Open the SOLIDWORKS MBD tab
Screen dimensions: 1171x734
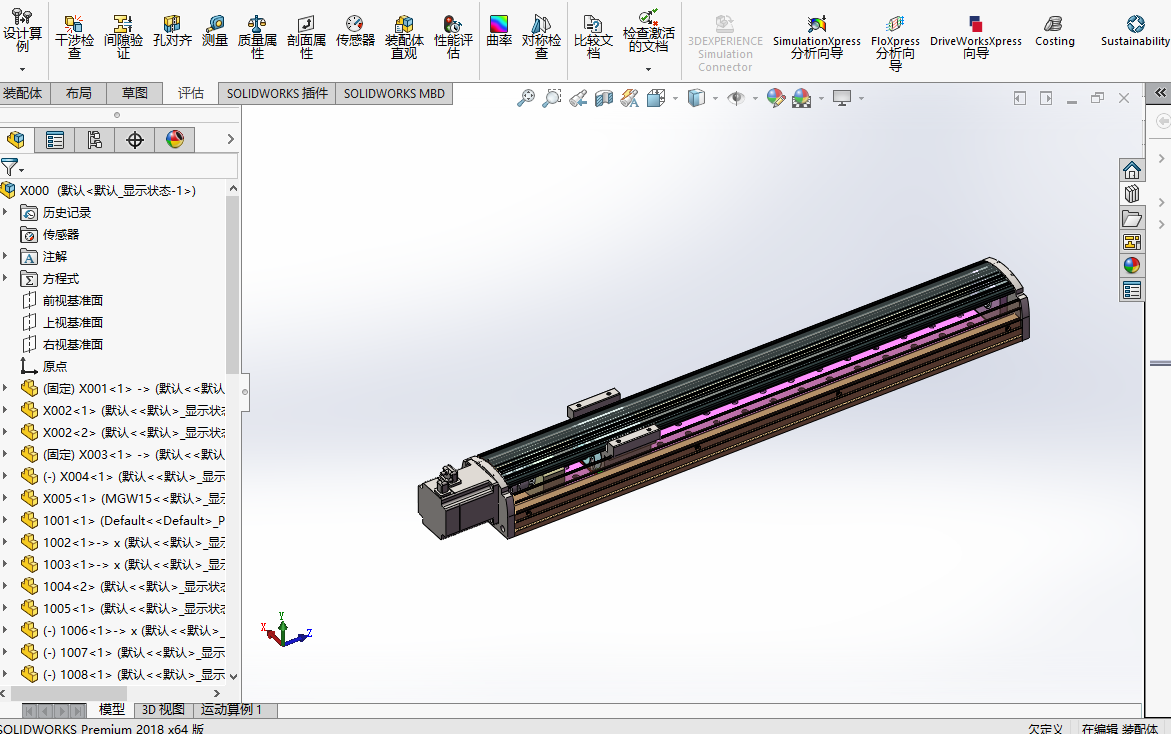click(394, 92)
